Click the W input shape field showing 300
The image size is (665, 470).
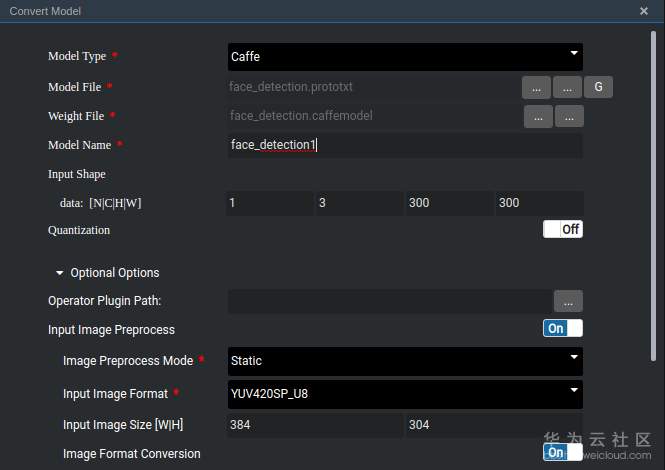539,203
